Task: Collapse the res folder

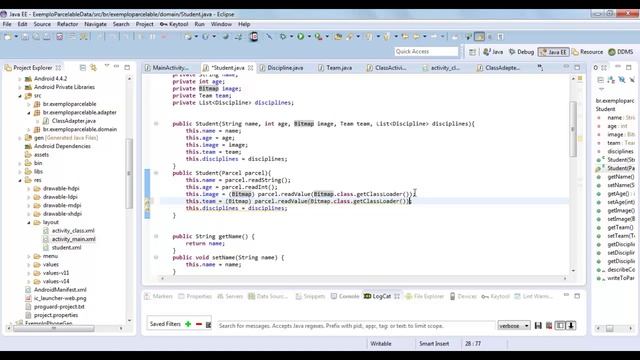Action: (x=20, y=180)
